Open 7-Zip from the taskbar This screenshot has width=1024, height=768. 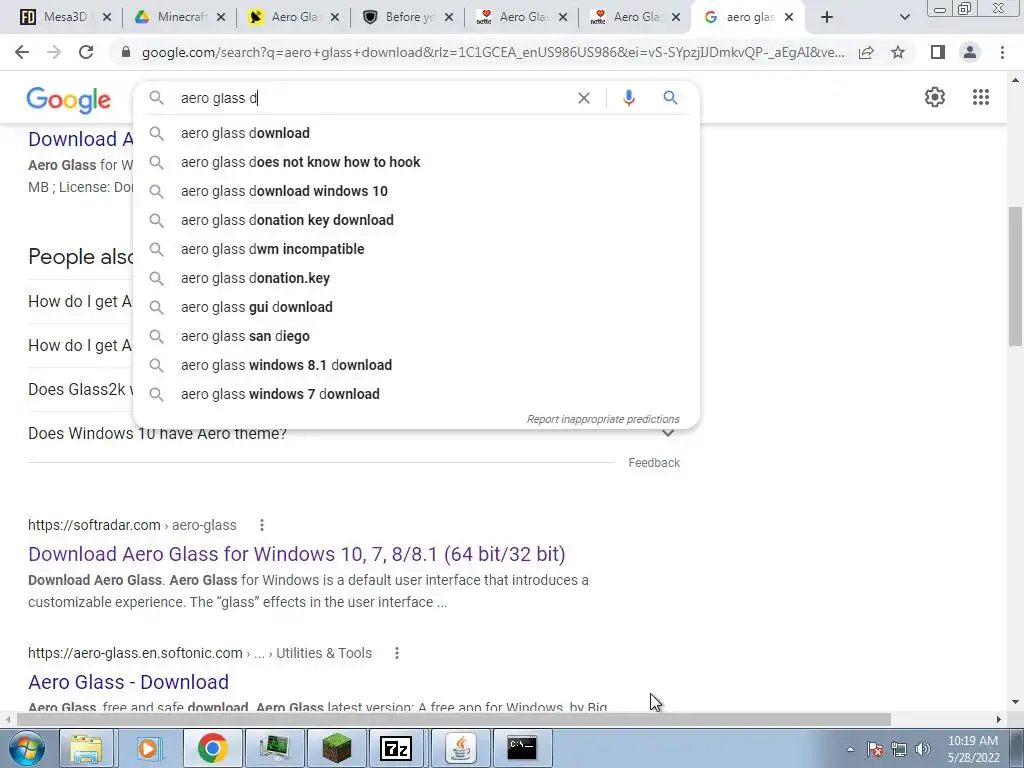[x=396, y=748]
